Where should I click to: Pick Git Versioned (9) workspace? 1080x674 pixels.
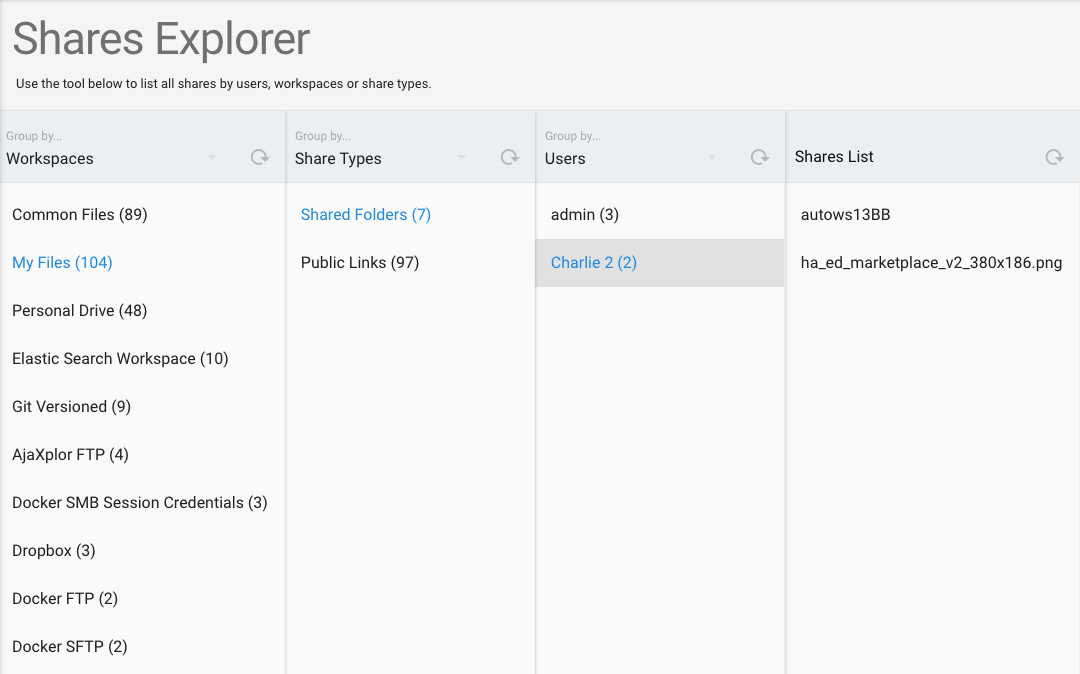[143, 407]
